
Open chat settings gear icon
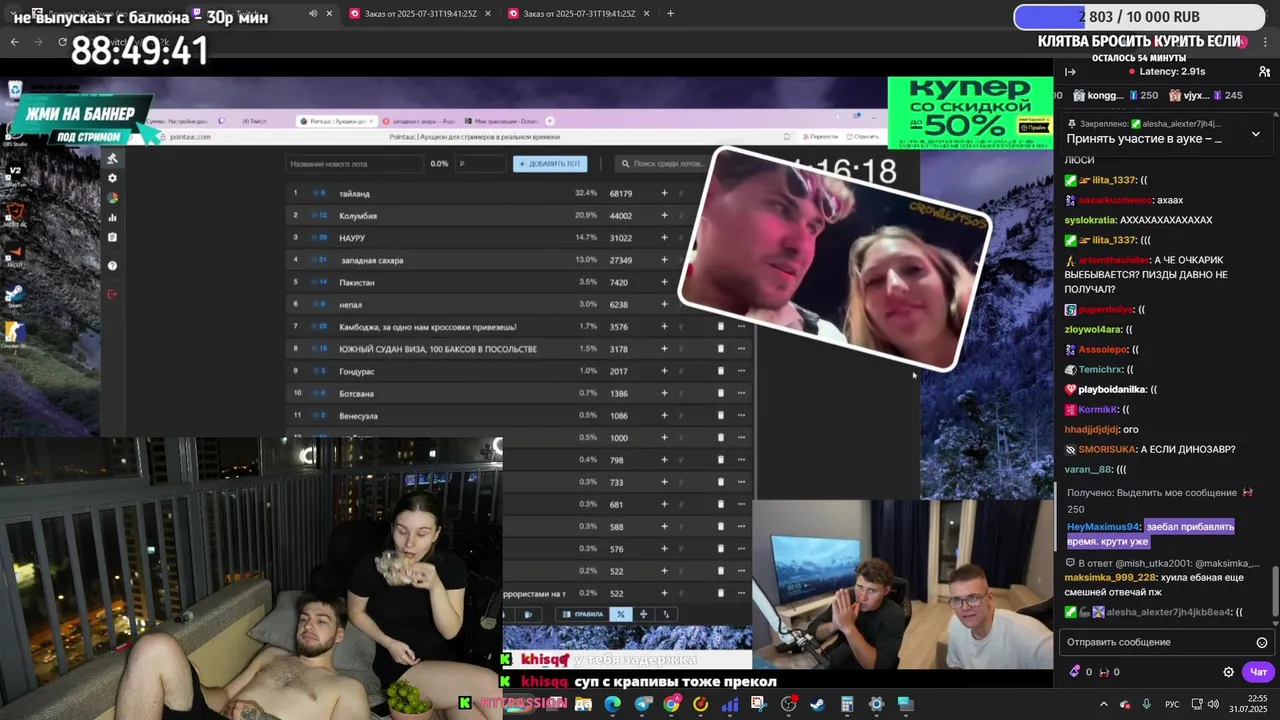point(1229,672)
